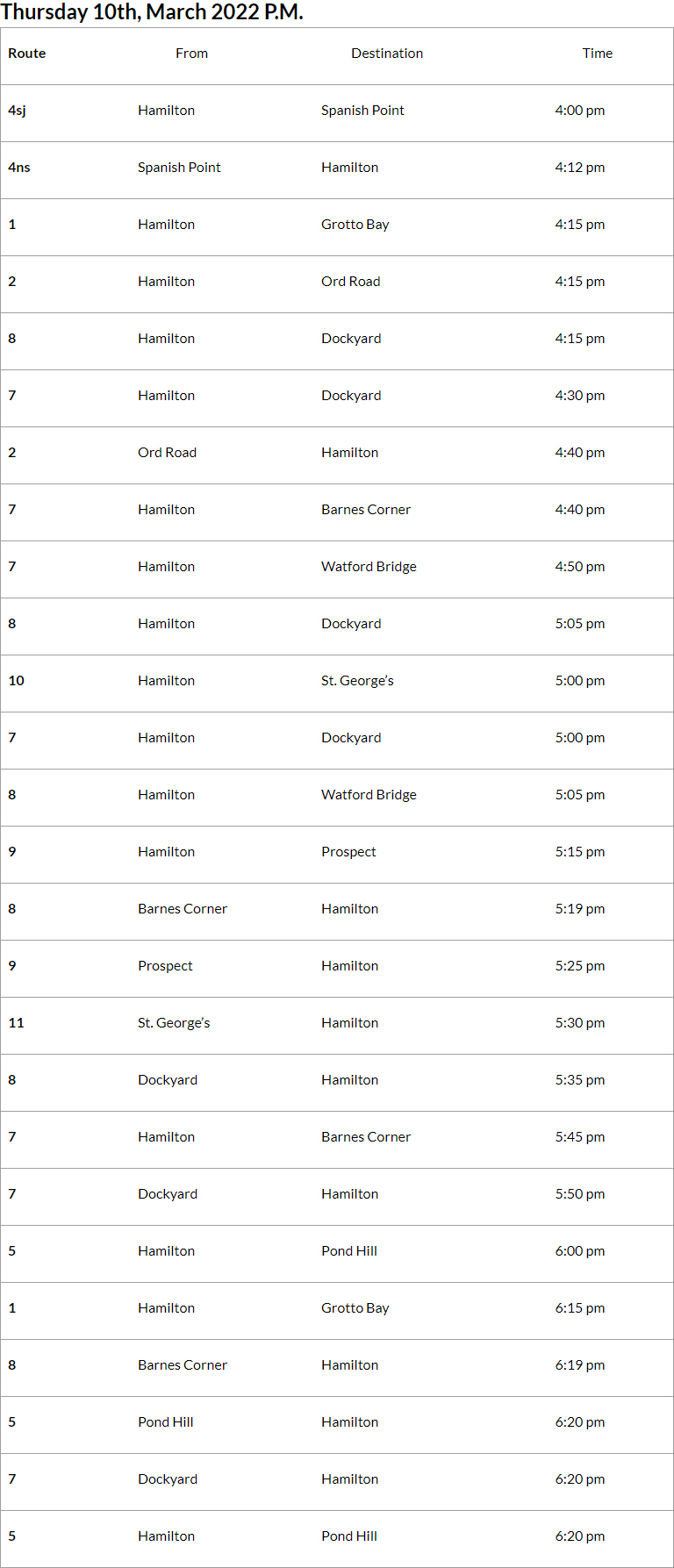Screen dimensions: 674x1568
Task: Click the 6:15 pm Grotto Bay time
Action: coord(579,1308)
